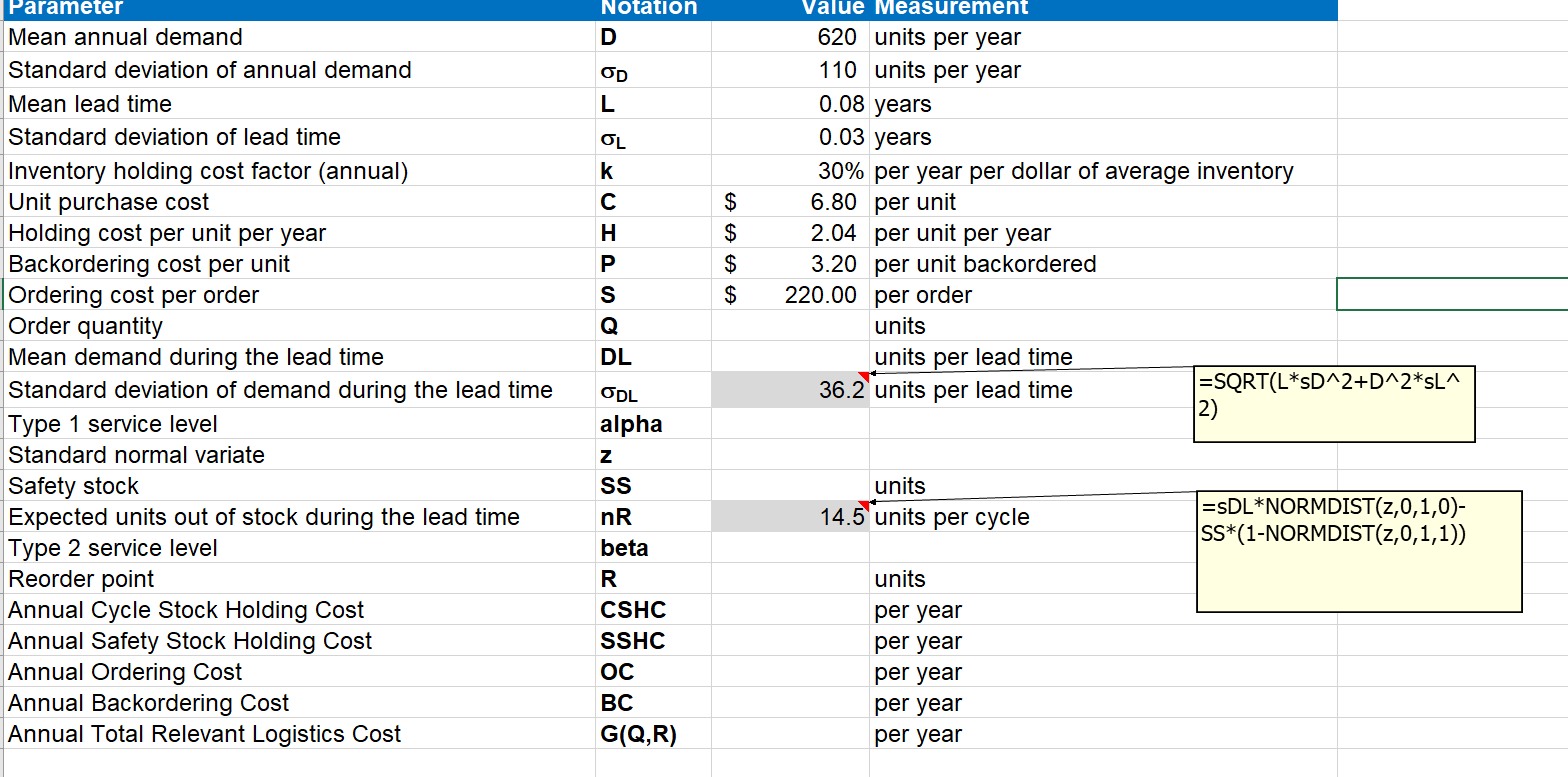Click the 'Unit purchase cost' label
This screenshot has width=1568, height=777.
[109, 202]
